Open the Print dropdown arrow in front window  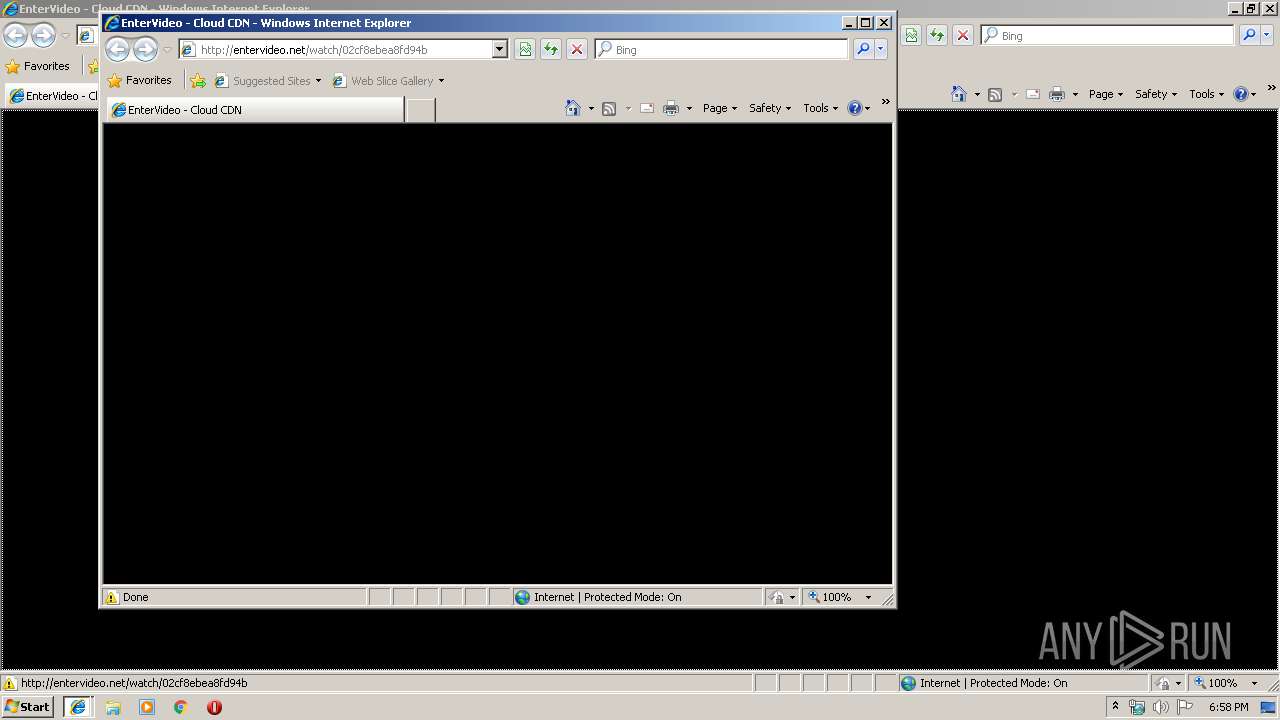coord(689,108)
